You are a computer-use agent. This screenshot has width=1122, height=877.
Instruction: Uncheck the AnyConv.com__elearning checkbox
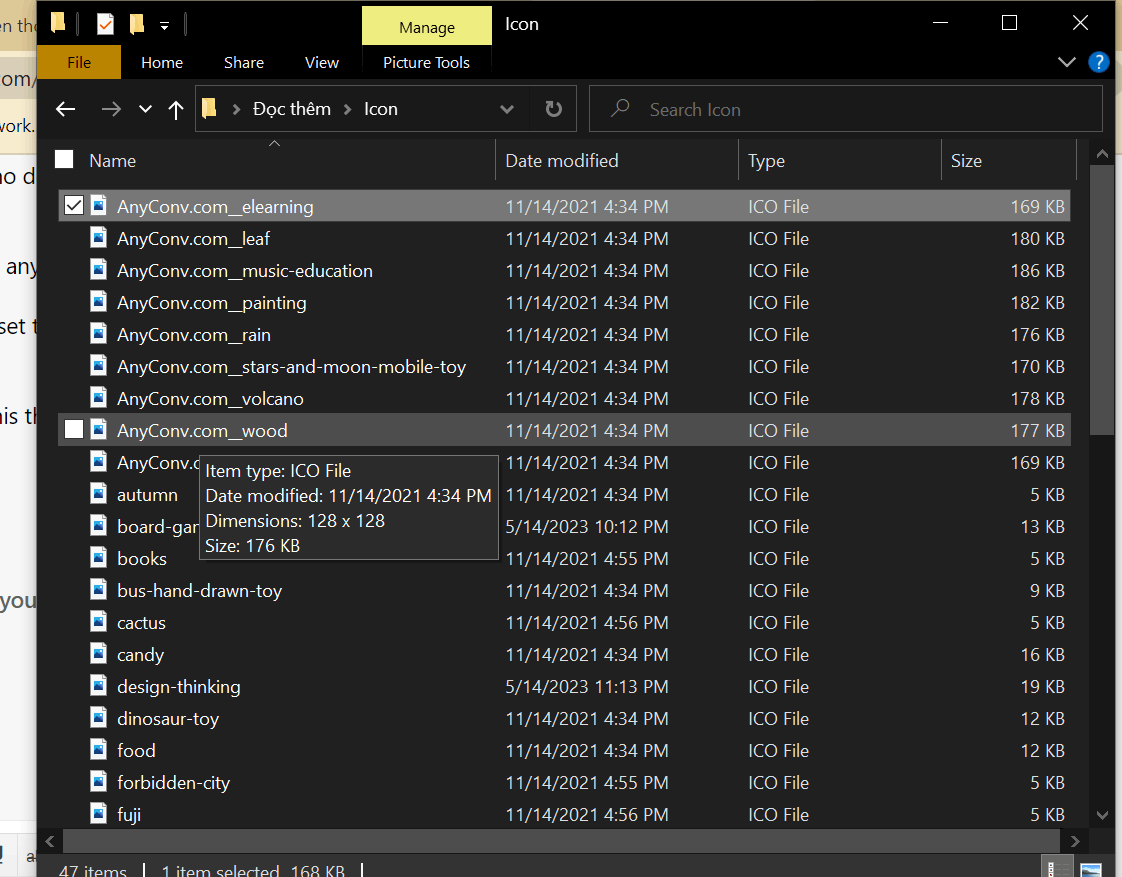point(74,206)
